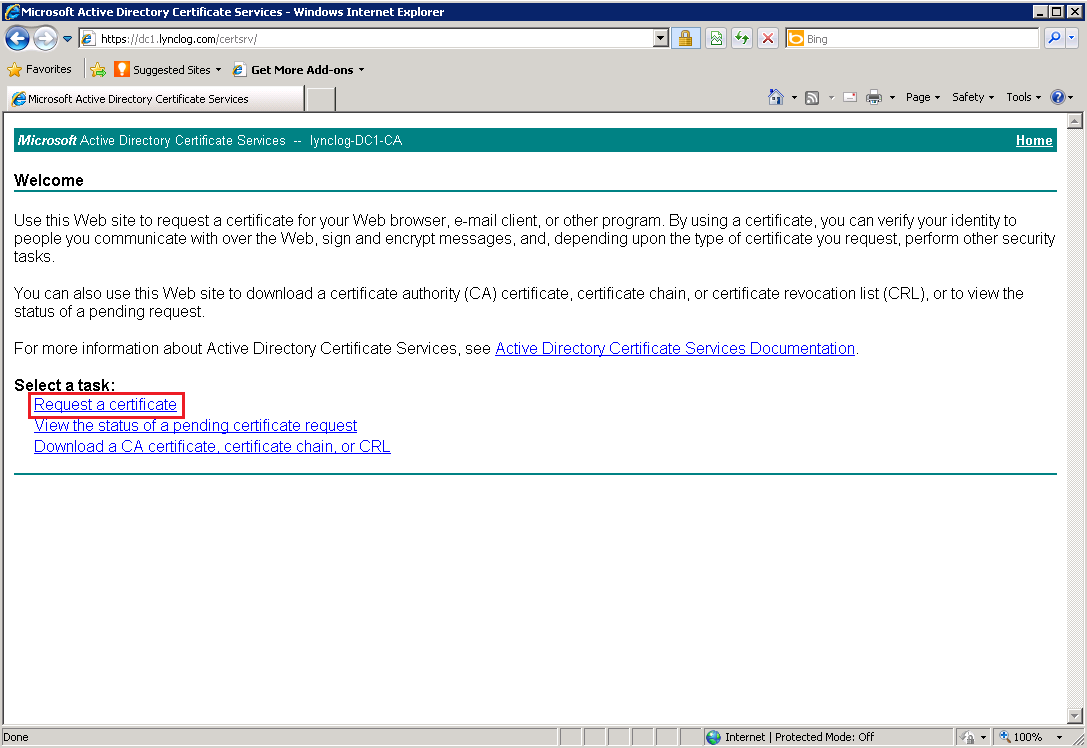Click the browser Back arrow button
The width and height of the screenshot is (1087, 748).
(17, 39)
